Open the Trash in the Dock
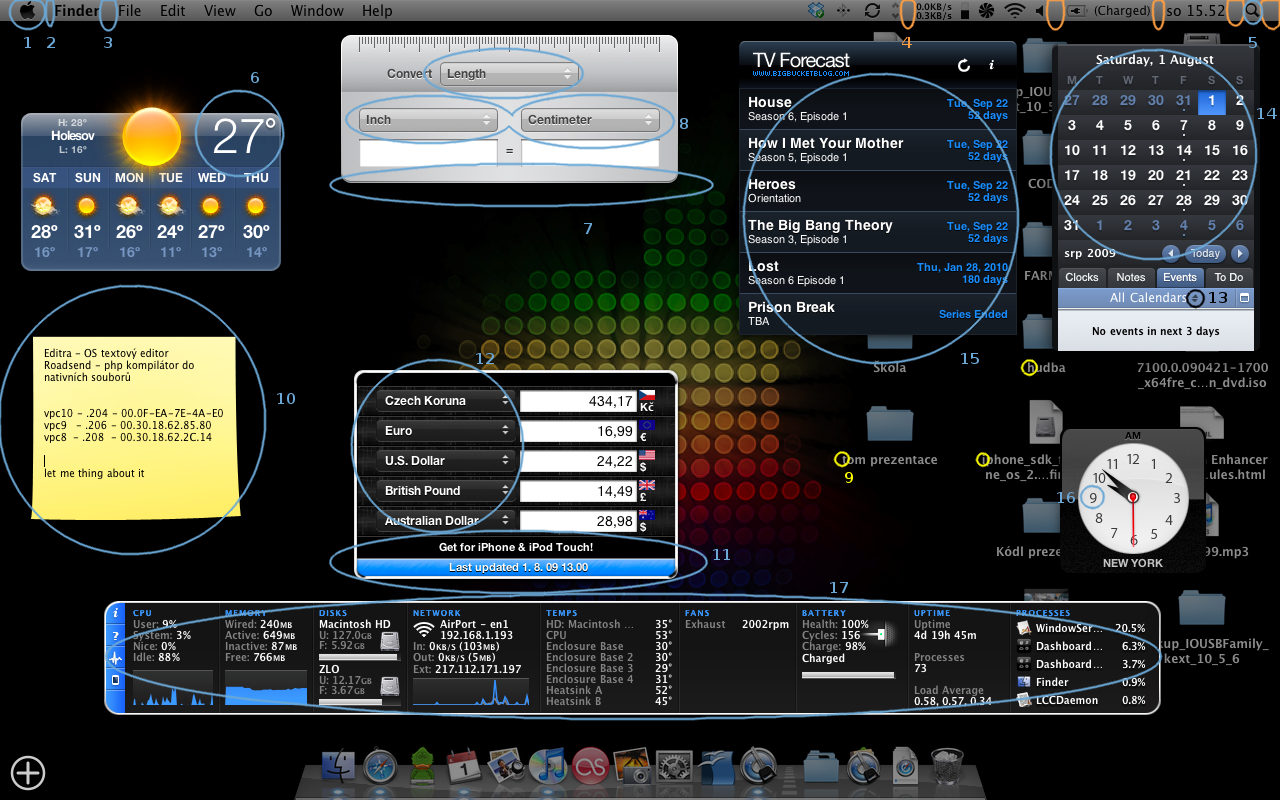This screenshot has width=1280, height=800. coord(946,766)
